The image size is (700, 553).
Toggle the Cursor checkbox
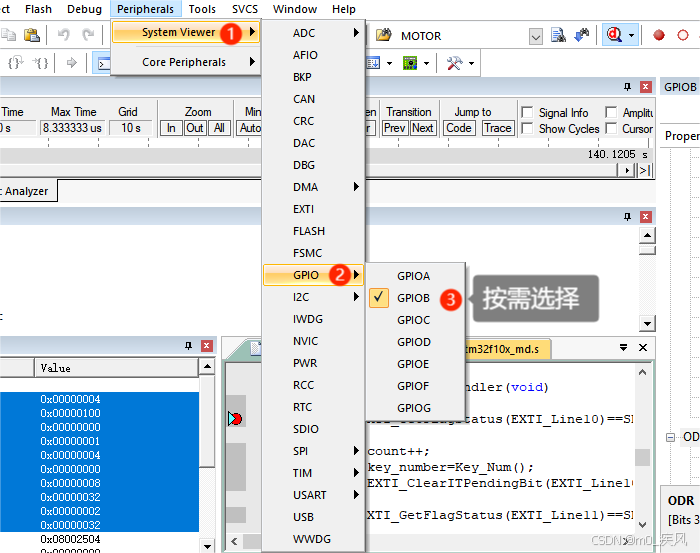coord(611,128)
